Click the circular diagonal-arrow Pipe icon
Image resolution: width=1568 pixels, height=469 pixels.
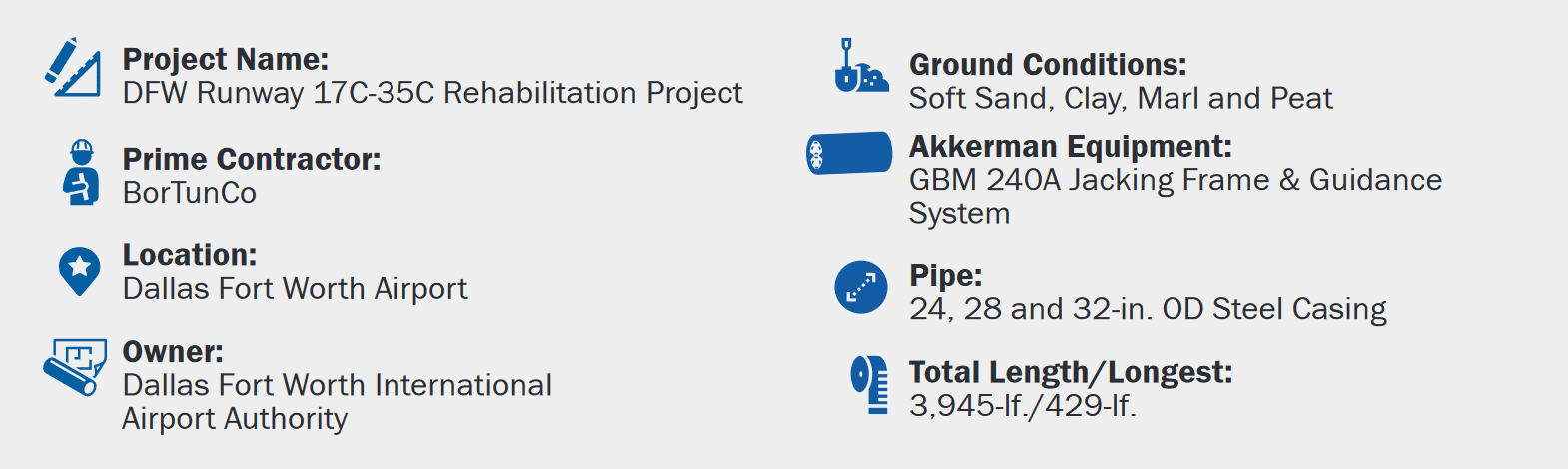[x=861, y=287]
